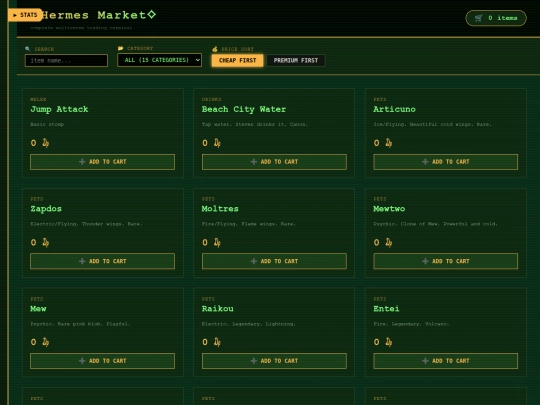Add Mewtwo to cart

(446, 261)
